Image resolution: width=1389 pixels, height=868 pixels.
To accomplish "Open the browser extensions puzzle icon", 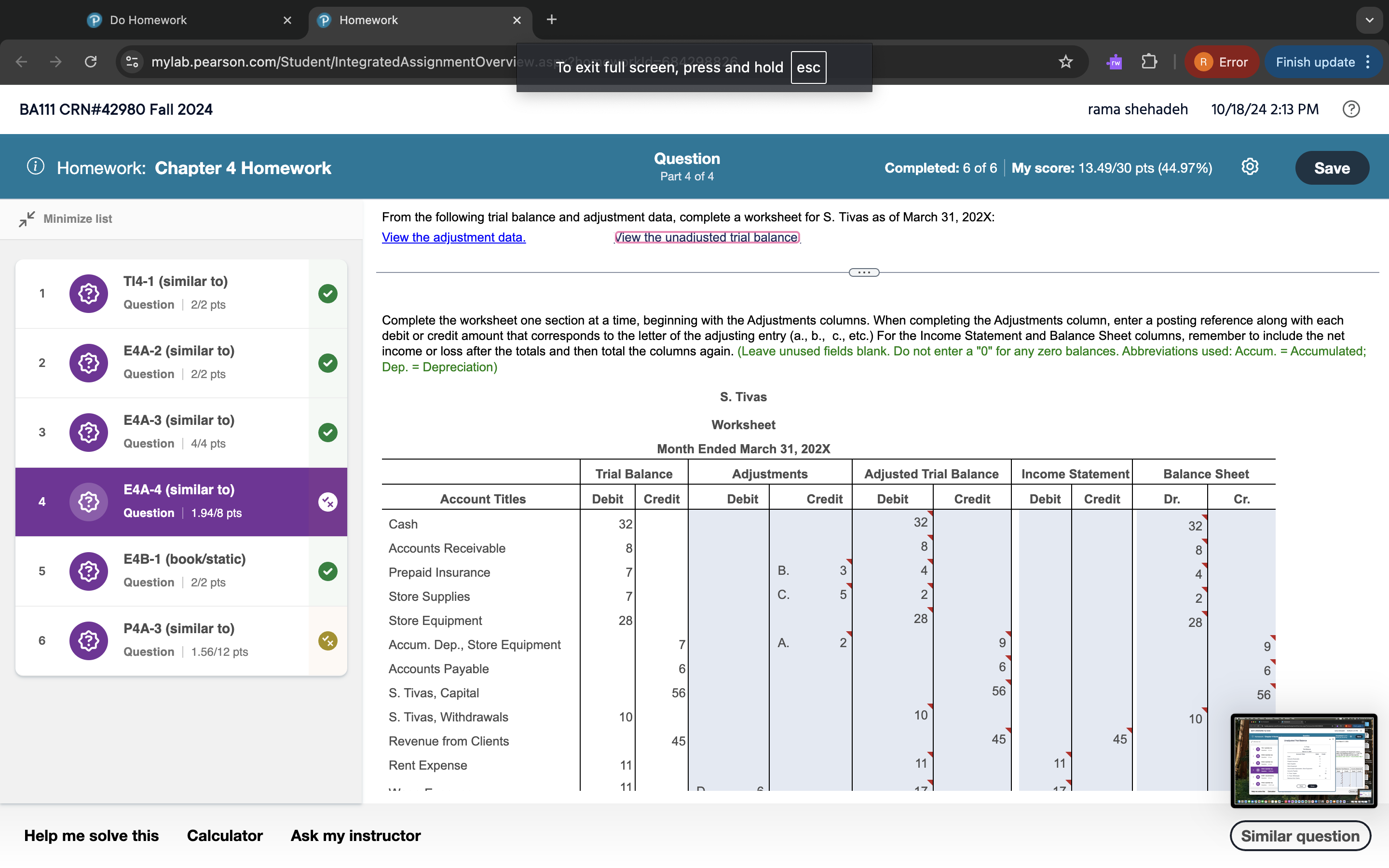I will point(1149,62).
